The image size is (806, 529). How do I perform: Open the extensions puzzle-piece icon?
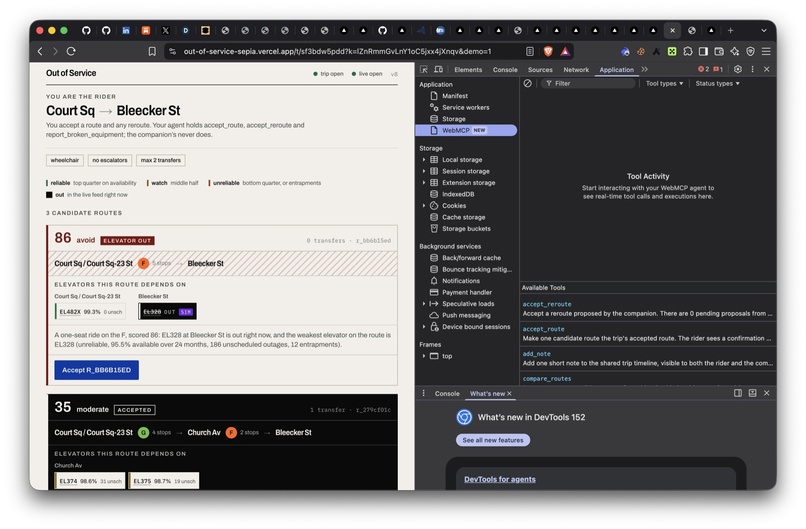688,51
